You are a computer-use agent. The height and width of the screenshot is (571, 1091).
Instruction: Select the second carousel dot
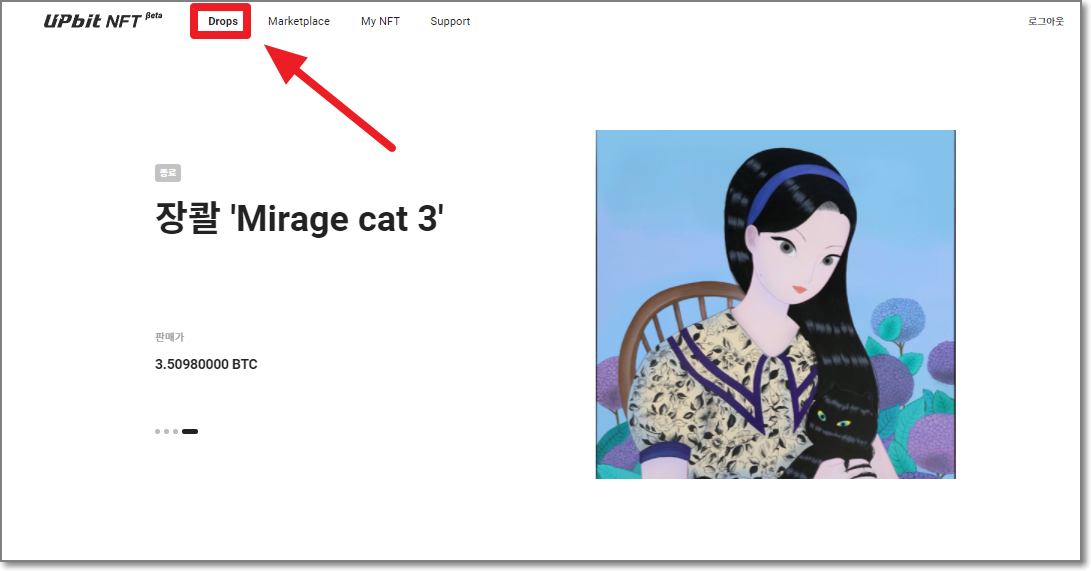[x=166, y=431]
